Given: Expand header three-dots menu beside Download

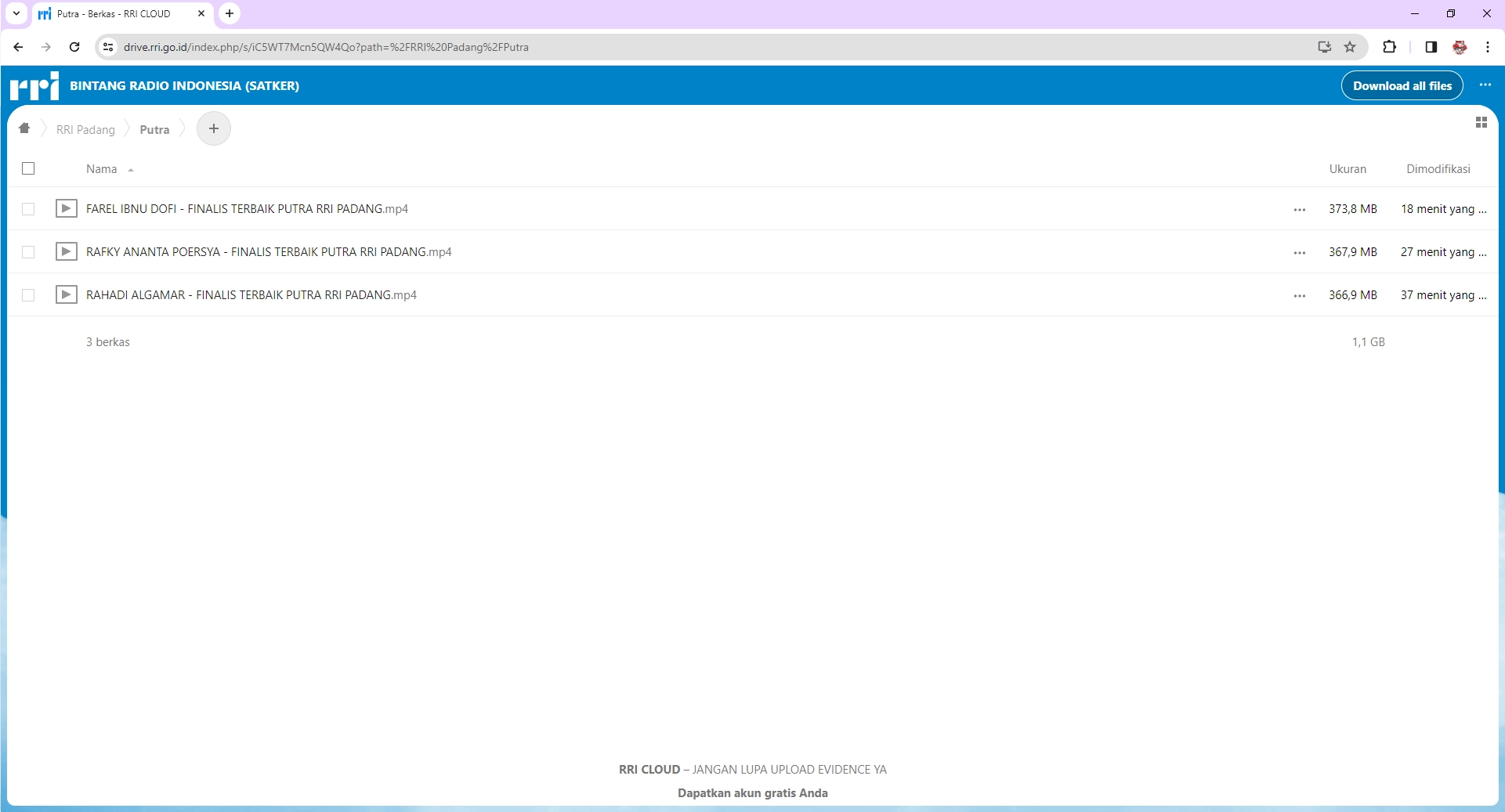Looking at the screenshot, I should (x=1485, y=85).
